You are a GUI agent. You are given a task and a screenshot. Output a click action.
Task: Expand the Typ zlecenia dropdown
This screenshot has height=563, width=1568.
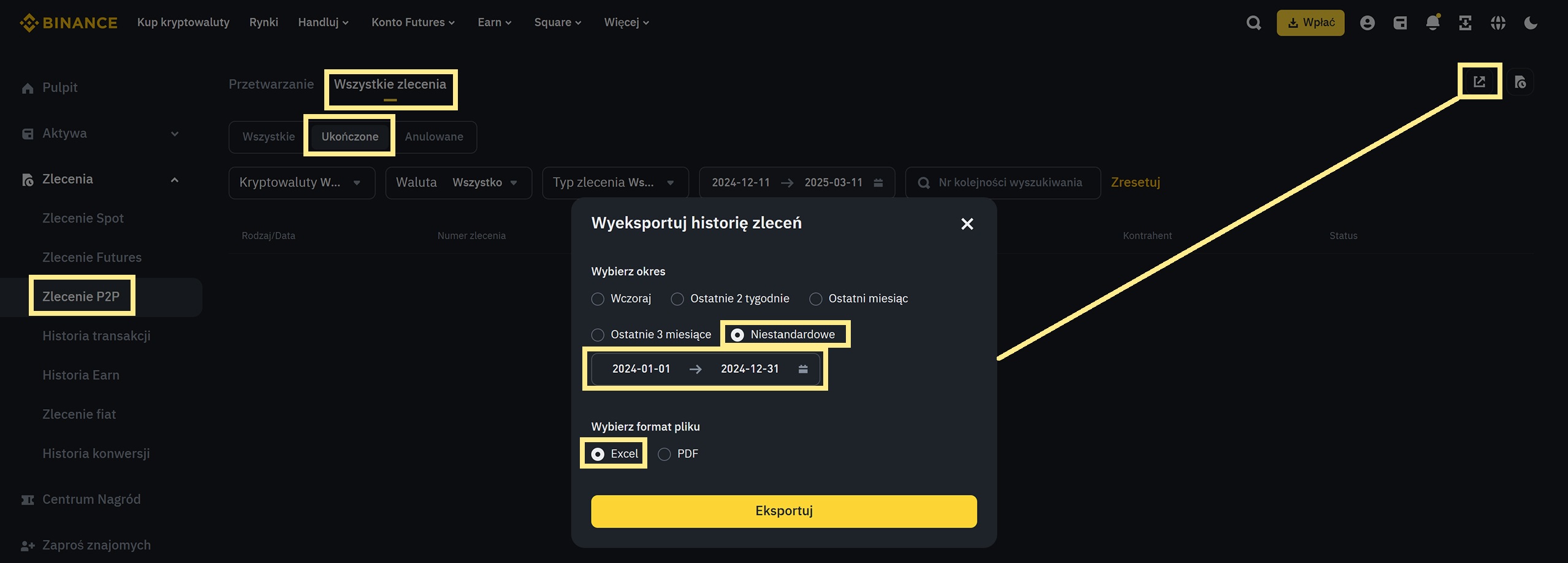[615, 183]
